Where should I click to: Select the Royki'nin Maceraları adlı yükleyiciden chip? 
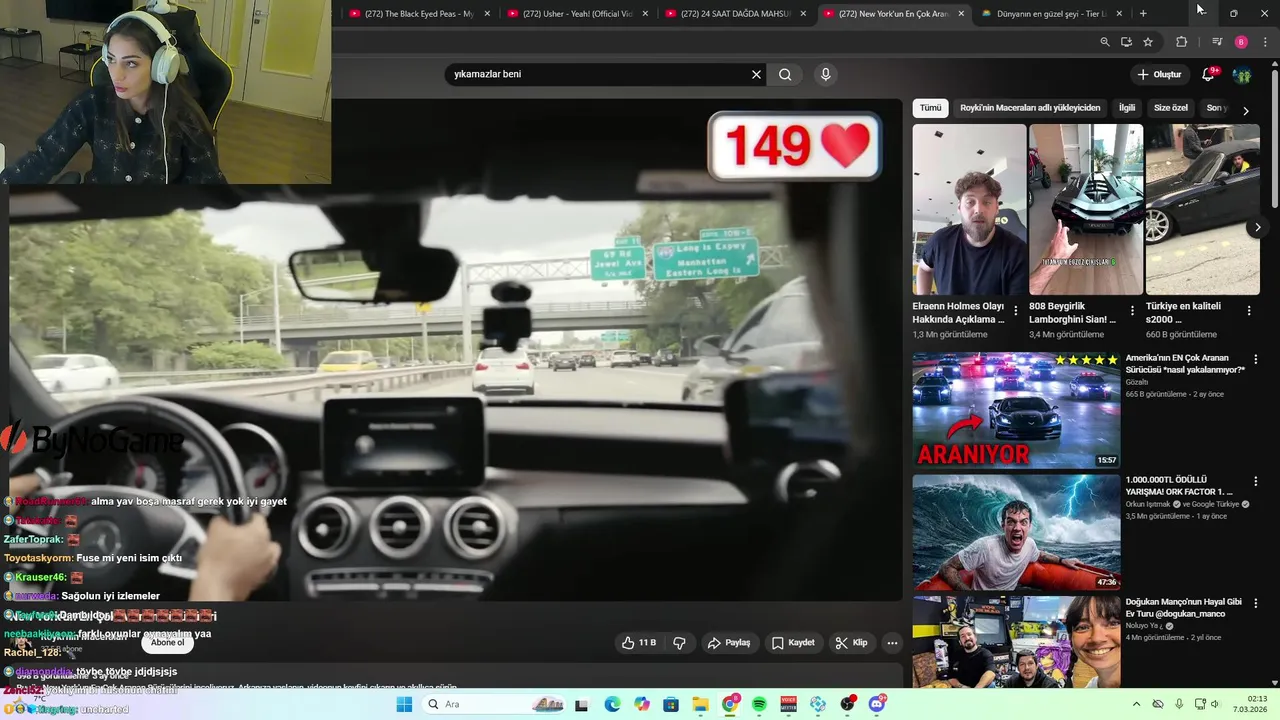[x=1030, y=108]
